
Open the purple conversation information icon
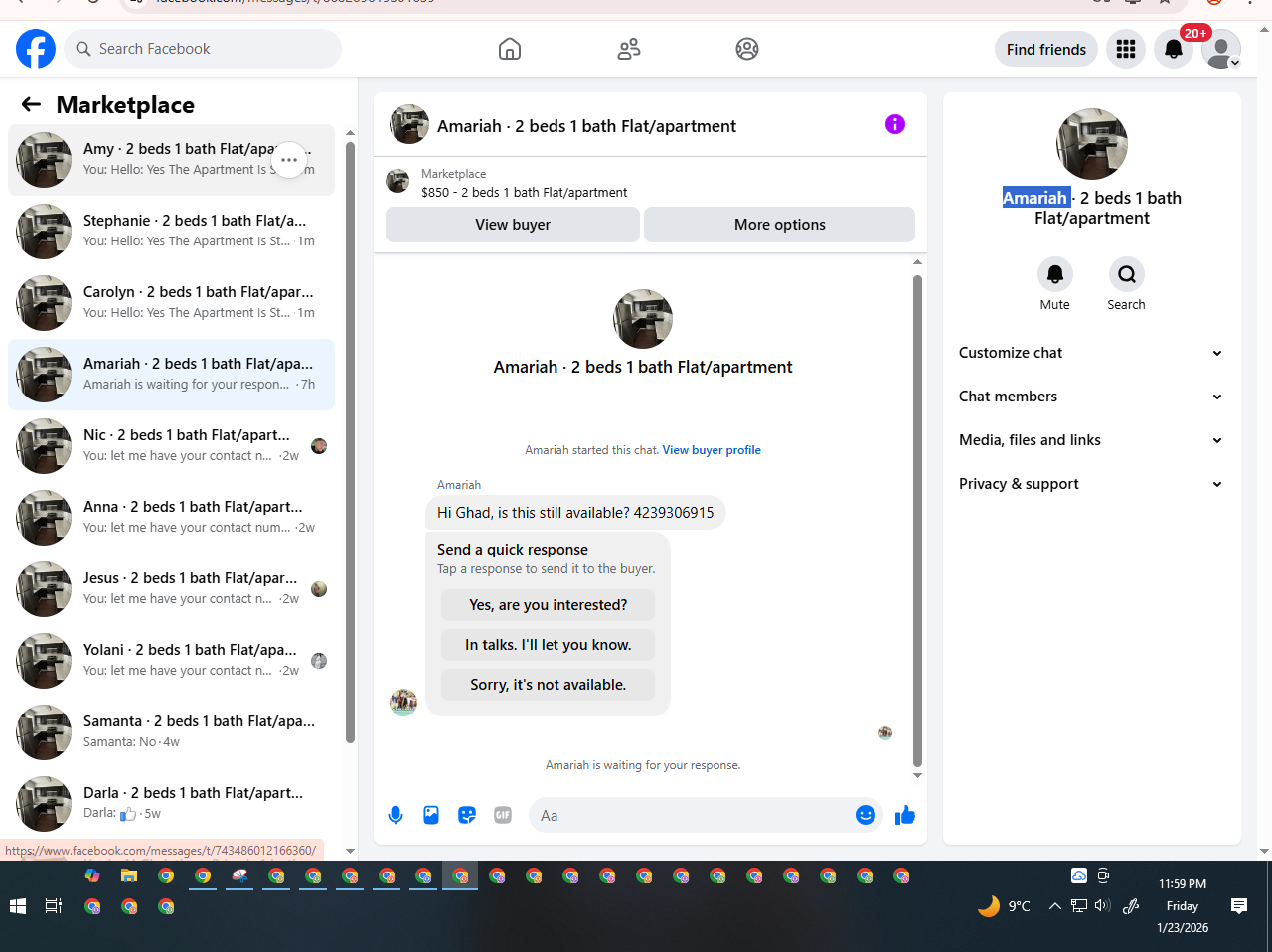(895, 124)
